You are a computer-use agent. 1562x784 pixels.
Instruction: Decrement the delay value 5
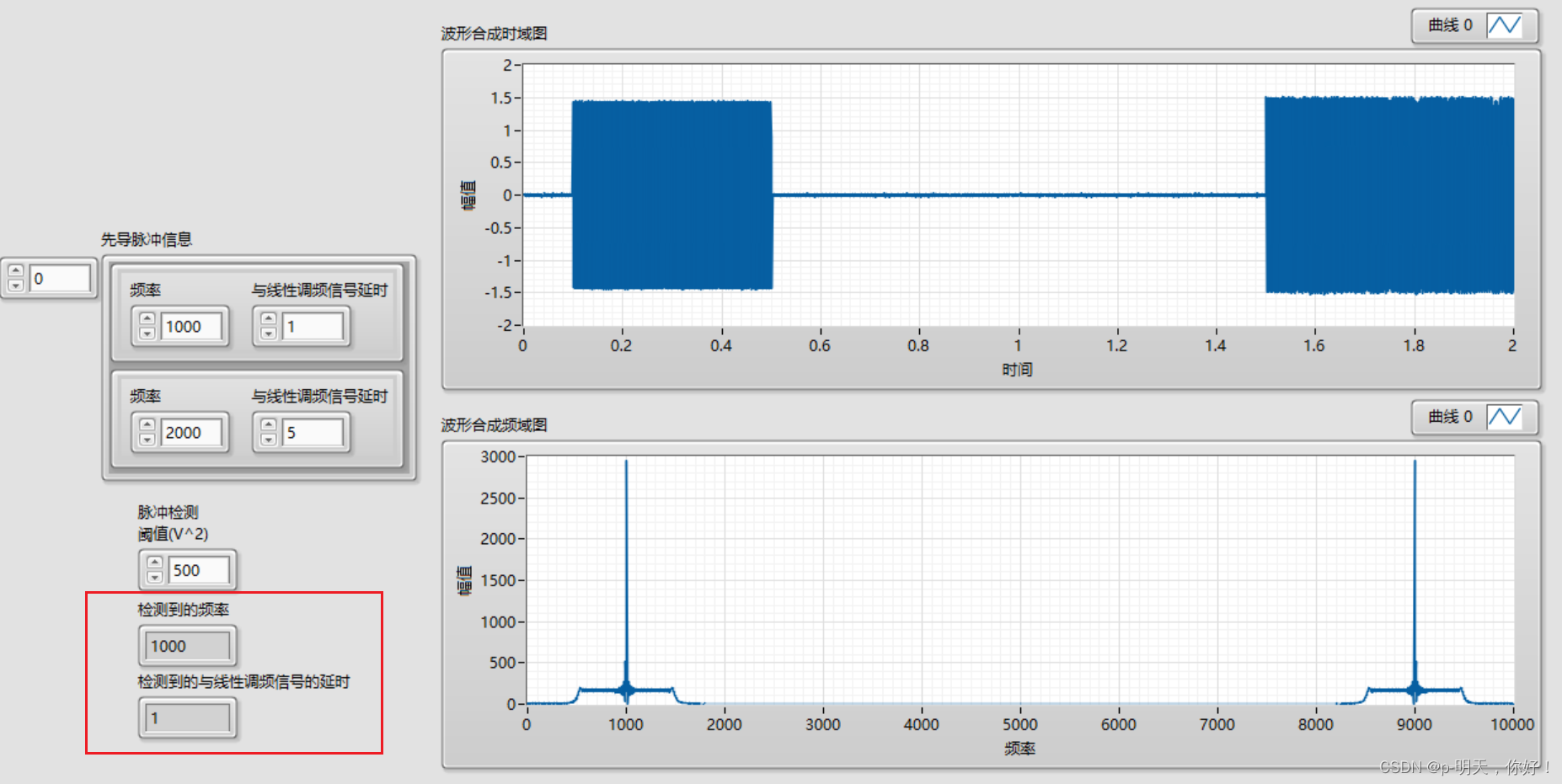coord(269,439)
